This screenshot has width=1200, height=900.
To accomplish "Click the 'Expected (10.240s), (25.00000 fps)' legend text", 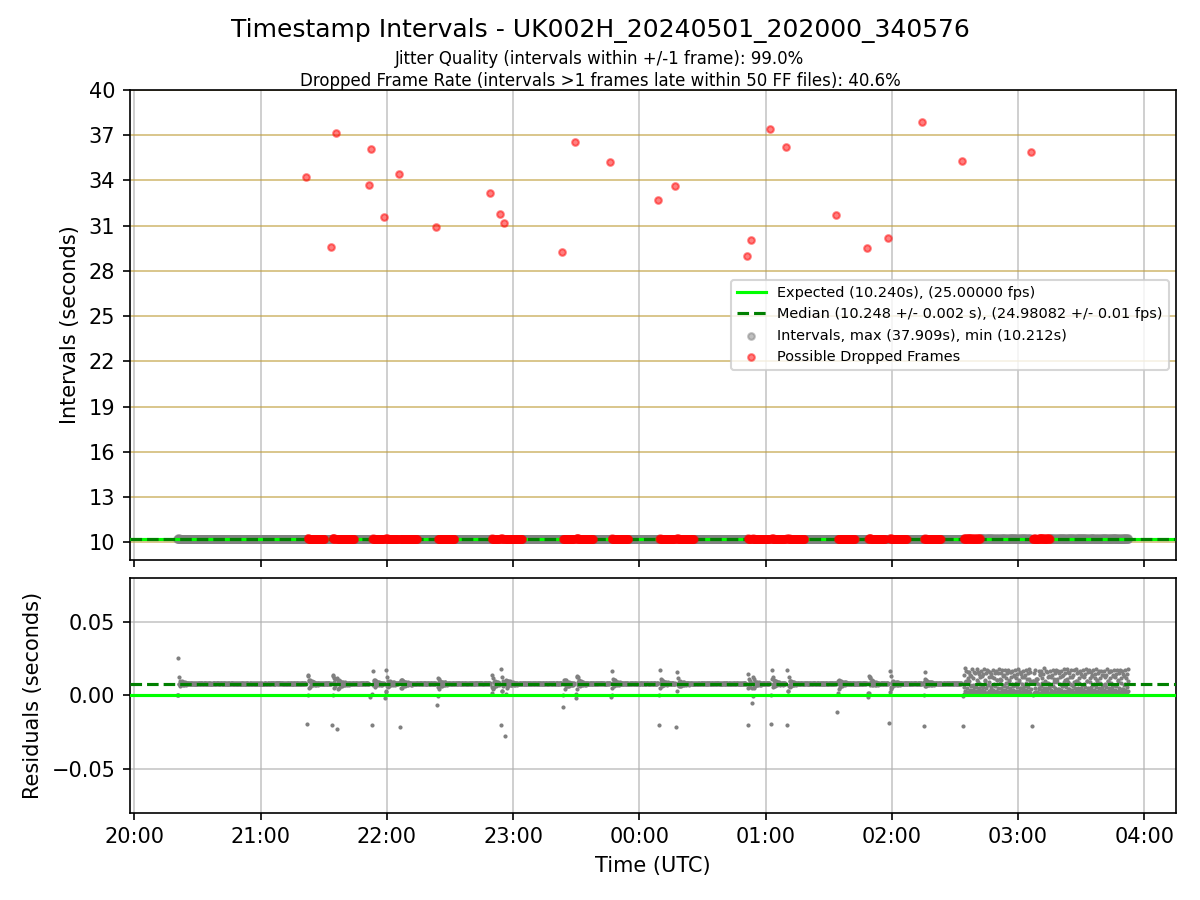I will tap(906, 292).
